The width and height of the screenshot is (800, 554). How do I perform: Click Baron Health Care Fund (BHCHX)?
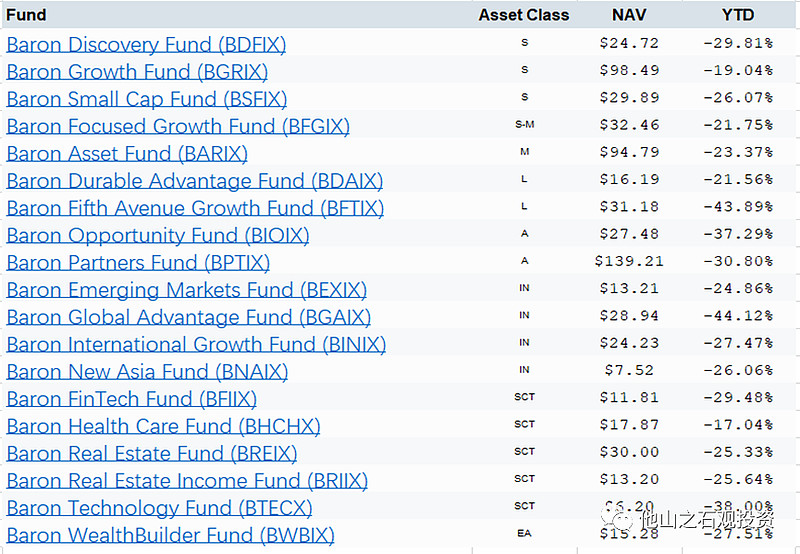[x=163, y=426]
